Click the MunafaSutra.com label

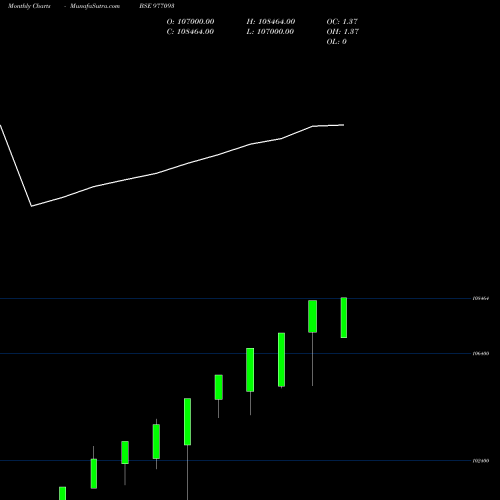pos(95,6)
